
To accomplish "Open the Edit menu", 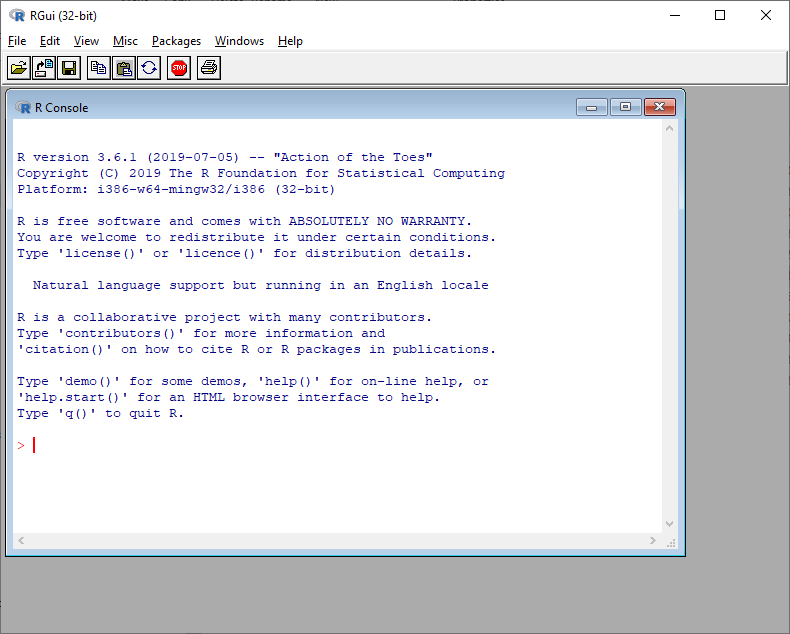I will pos(50,41).
